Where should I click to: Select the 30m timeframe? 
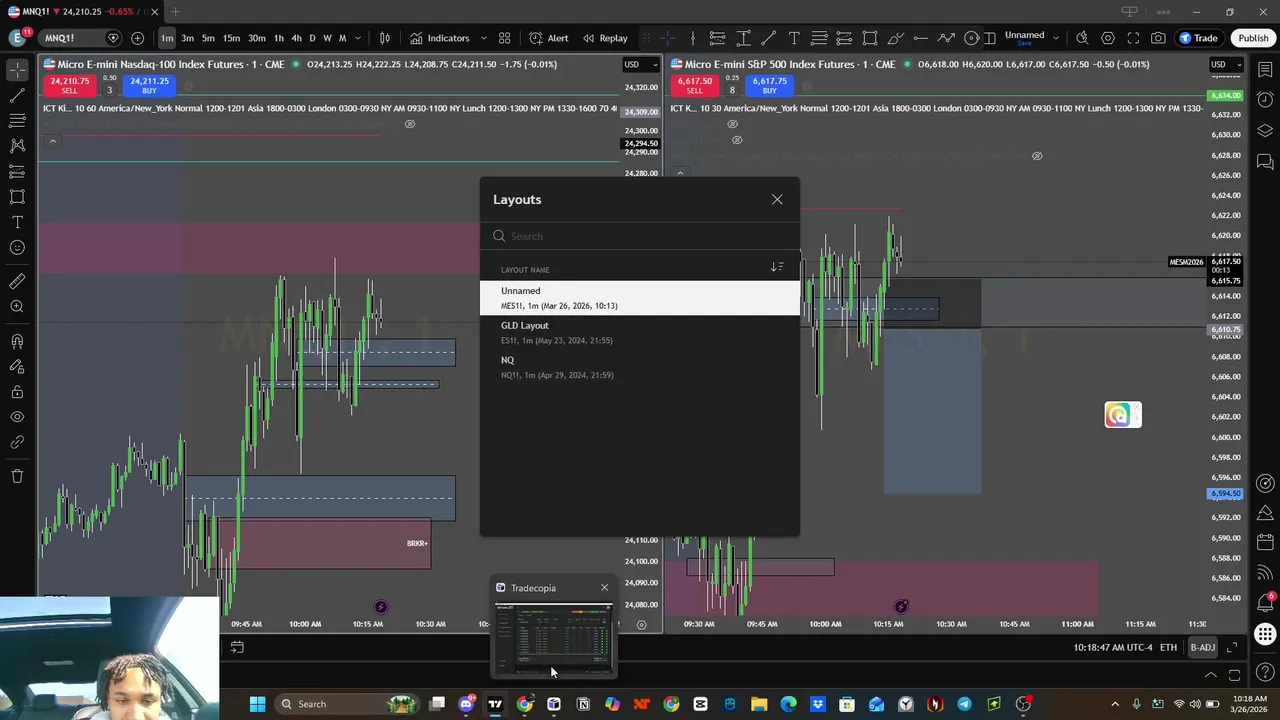(x=257, y=38)
